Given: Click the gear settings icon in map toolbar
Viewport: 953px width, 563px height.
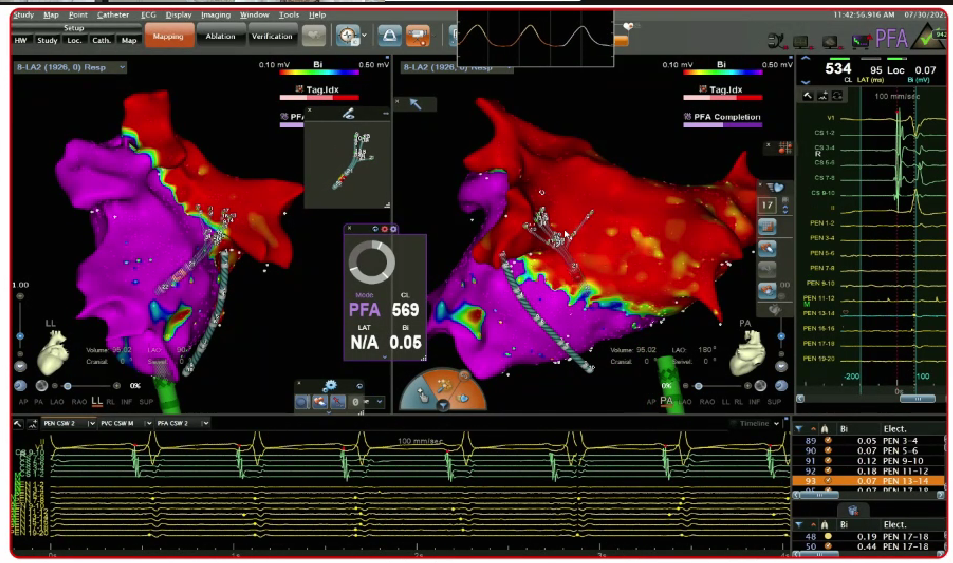Looking at the screenshot, I should coord(329,385).
